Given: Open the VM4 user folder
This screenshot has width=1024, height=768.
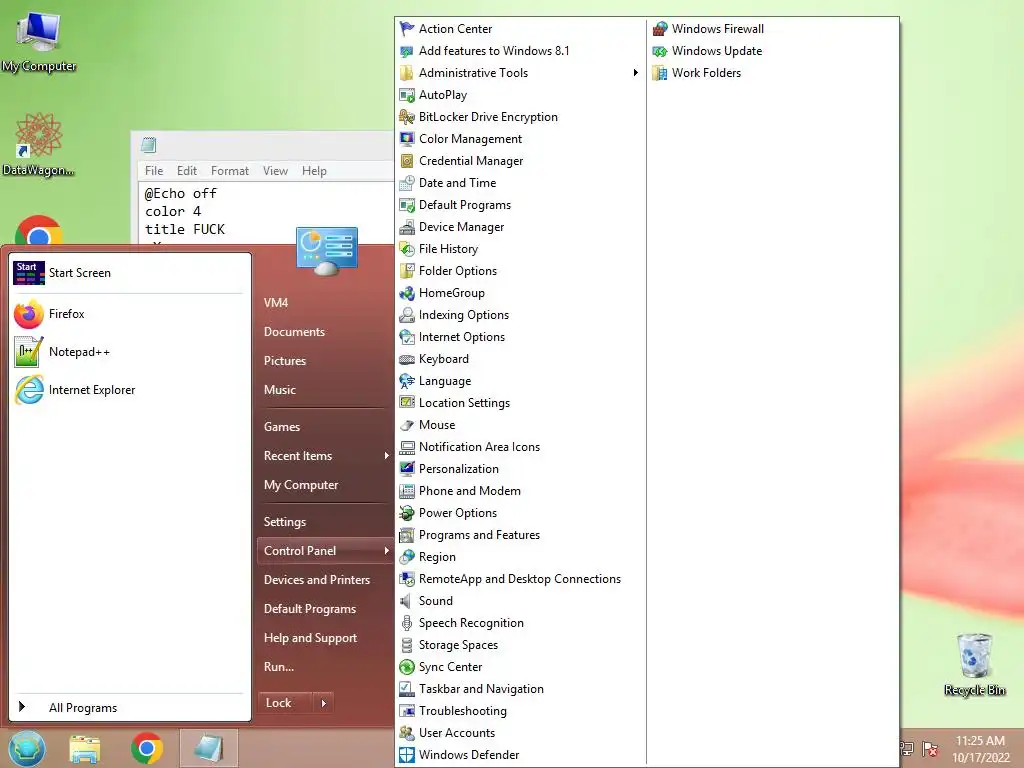Looking at the screenshot, I should point(276,303).
